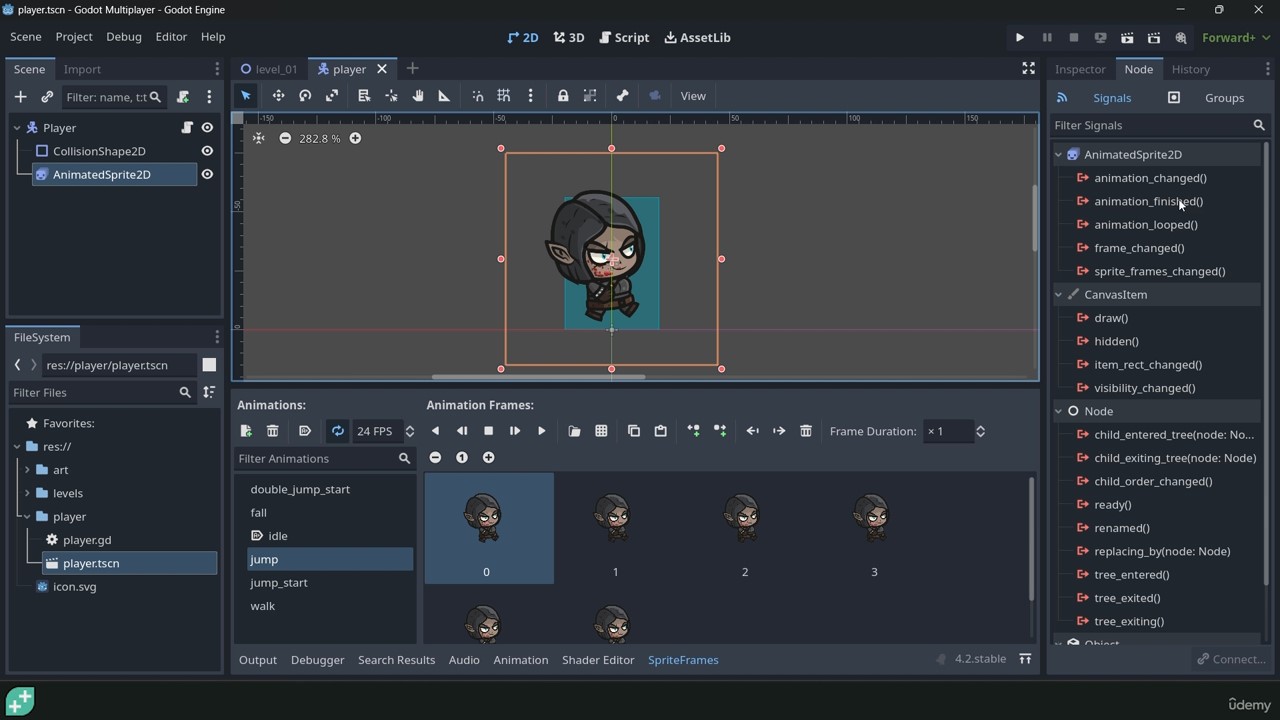Instantiate child scene link icon
Screen dimensions: 1280x720
[x=47, y=97]
